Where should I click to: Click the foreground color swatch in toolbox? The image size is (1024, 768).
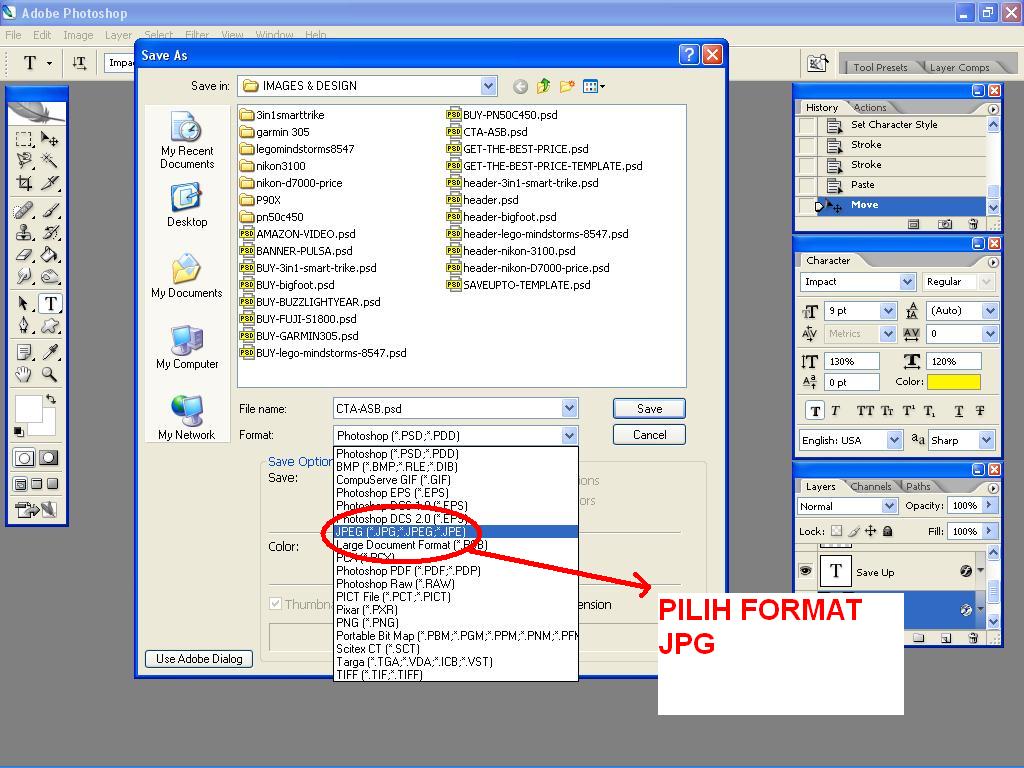[27, 408]
